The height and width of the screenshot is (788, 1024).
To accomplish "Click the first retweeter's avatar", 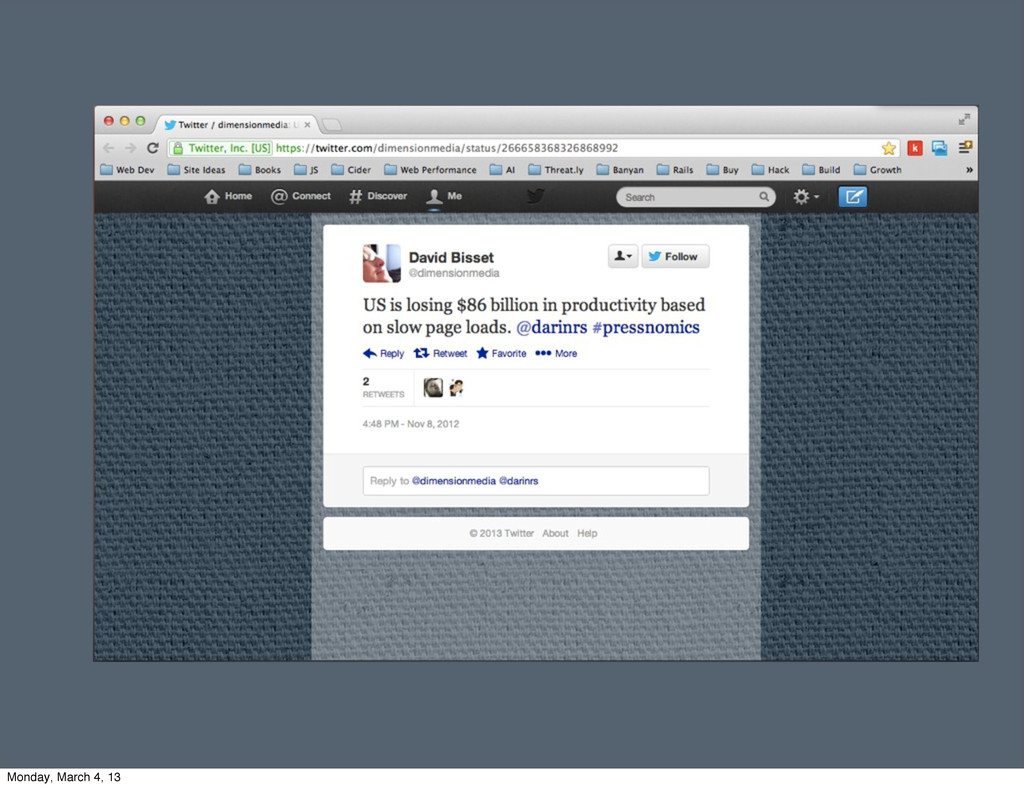I will click(433, 388).
